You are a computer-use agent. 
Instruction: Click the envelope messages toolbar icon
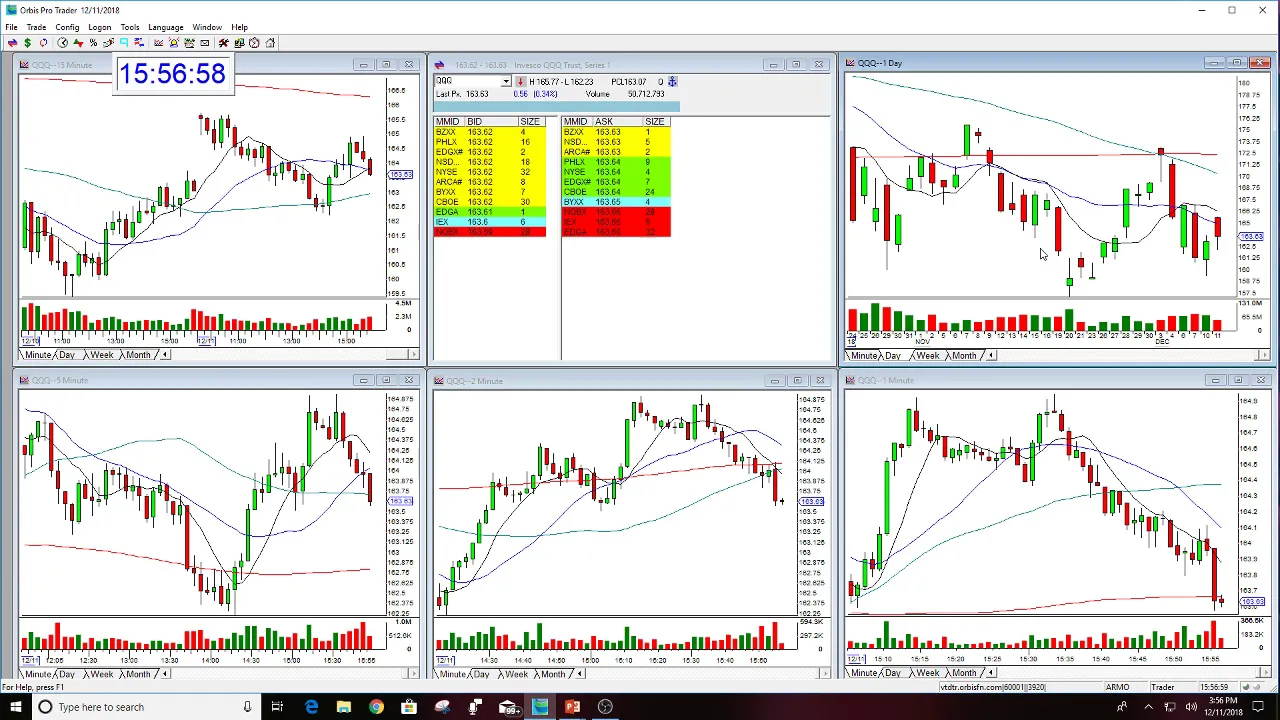click(x=205, y=43)
